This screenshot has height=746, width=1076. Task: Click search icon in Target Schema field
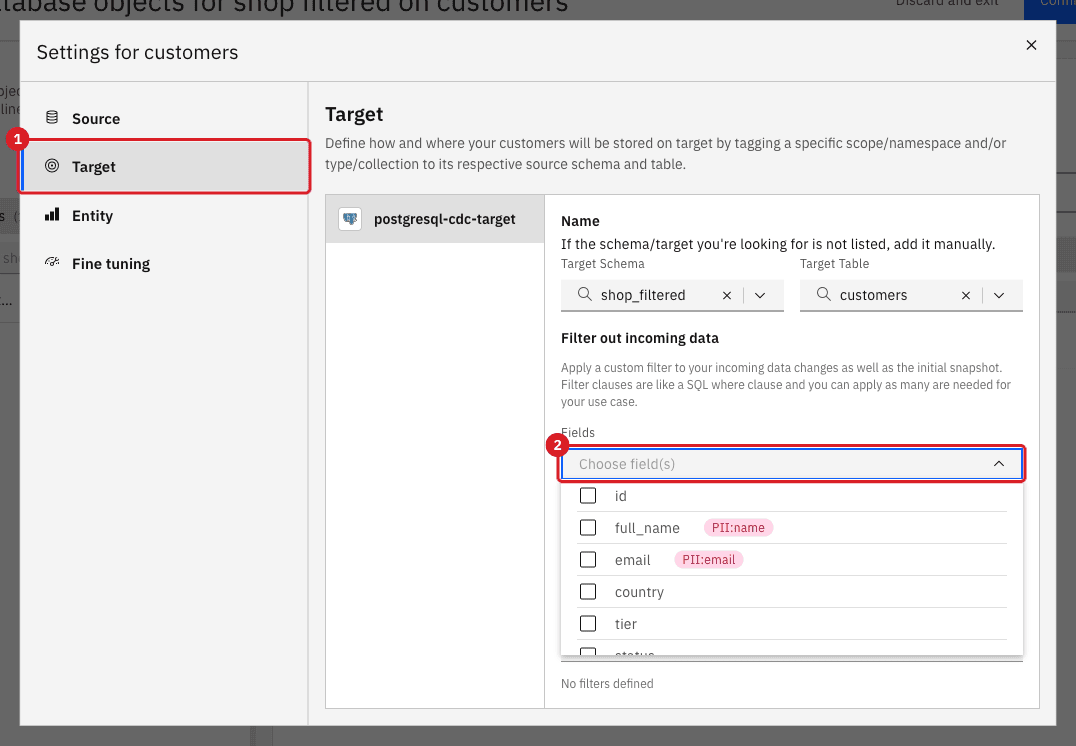[x=585, y=294]
